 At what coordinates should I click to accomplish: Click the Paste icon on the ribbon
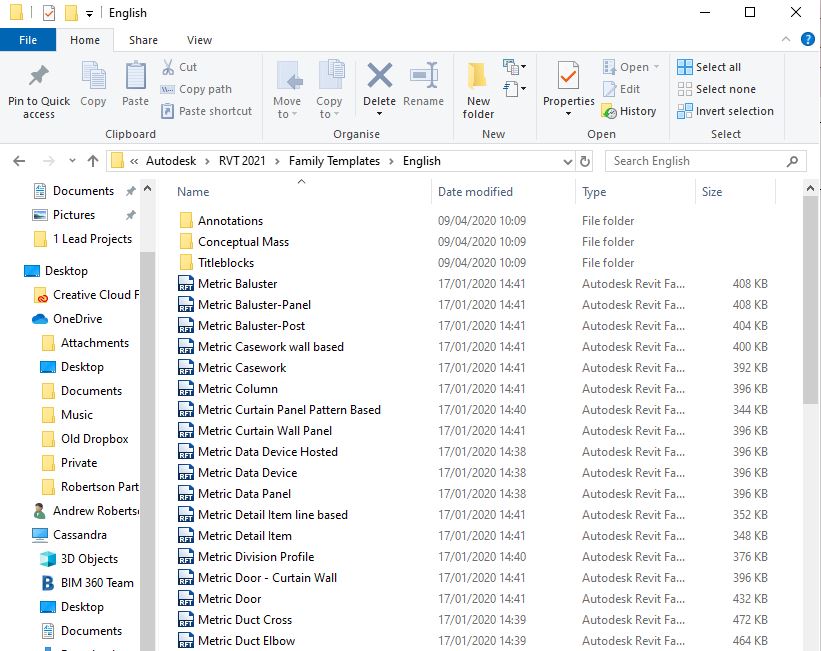tap(135, 87)
